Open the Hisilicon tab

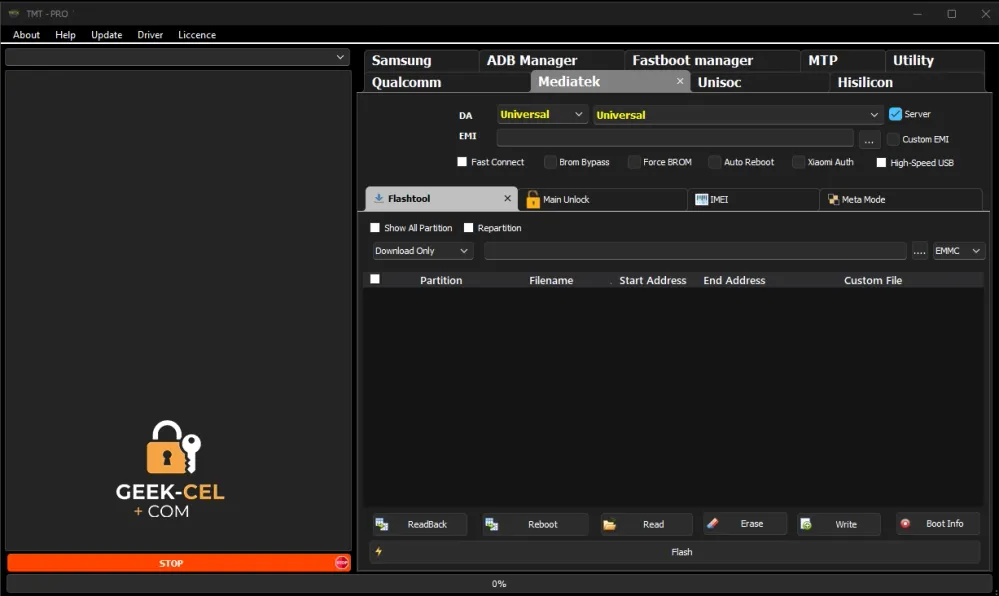click(x=907, y=82)
